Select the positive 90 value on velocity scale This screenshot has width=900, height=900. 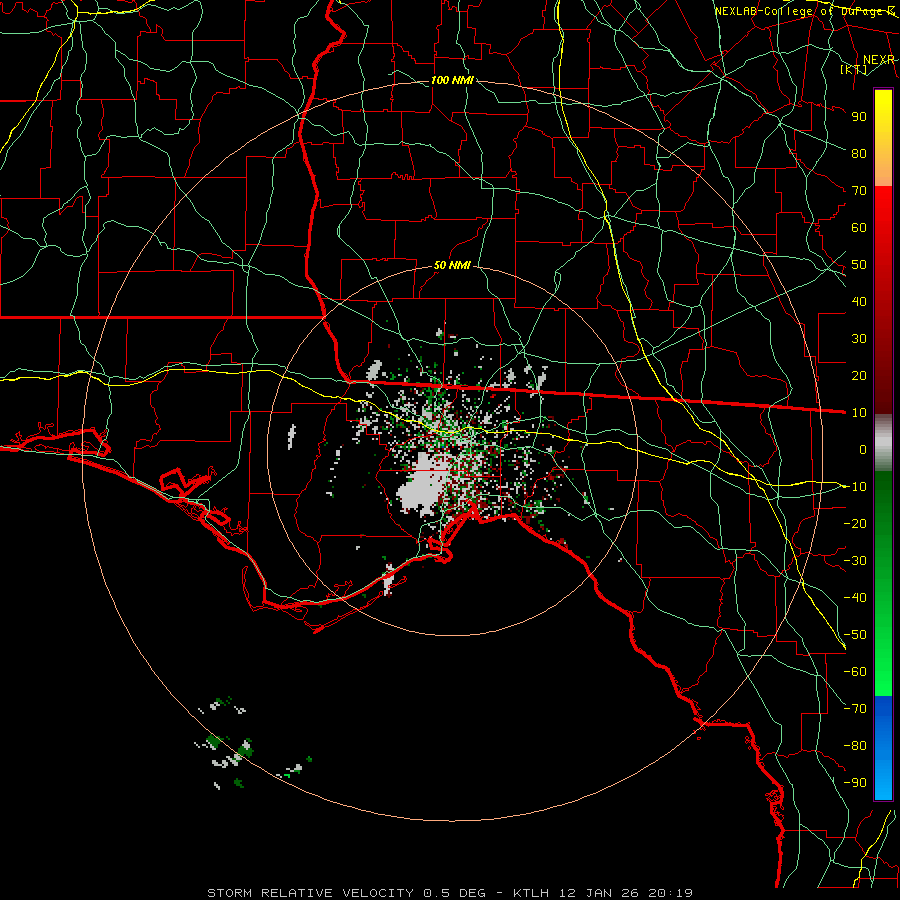(859, 117)
